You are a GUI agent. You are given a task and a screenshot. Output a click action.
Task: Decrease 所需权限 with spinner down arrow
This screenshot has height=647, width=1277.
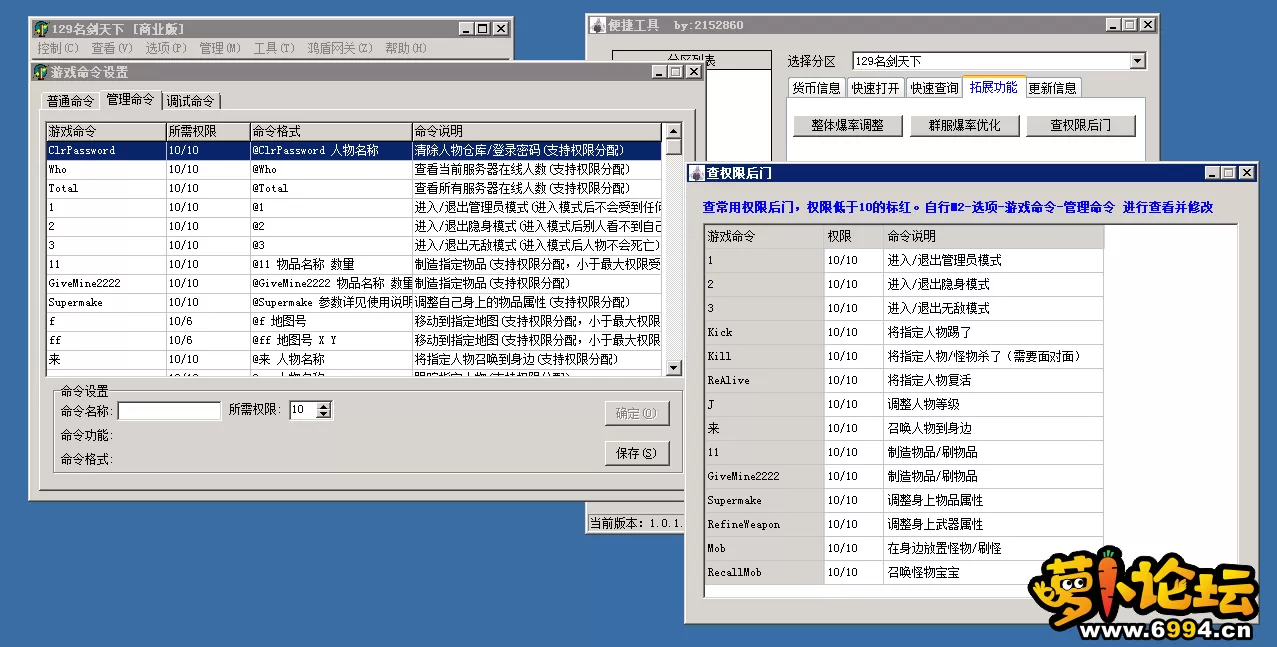(324, 415)
